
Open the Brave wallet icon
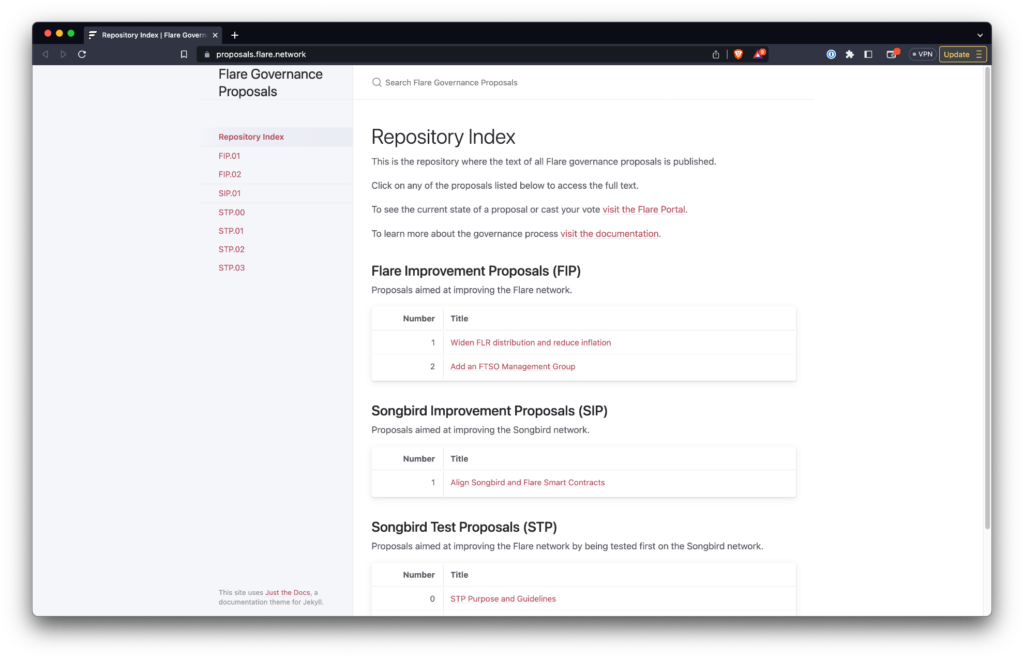892,54
